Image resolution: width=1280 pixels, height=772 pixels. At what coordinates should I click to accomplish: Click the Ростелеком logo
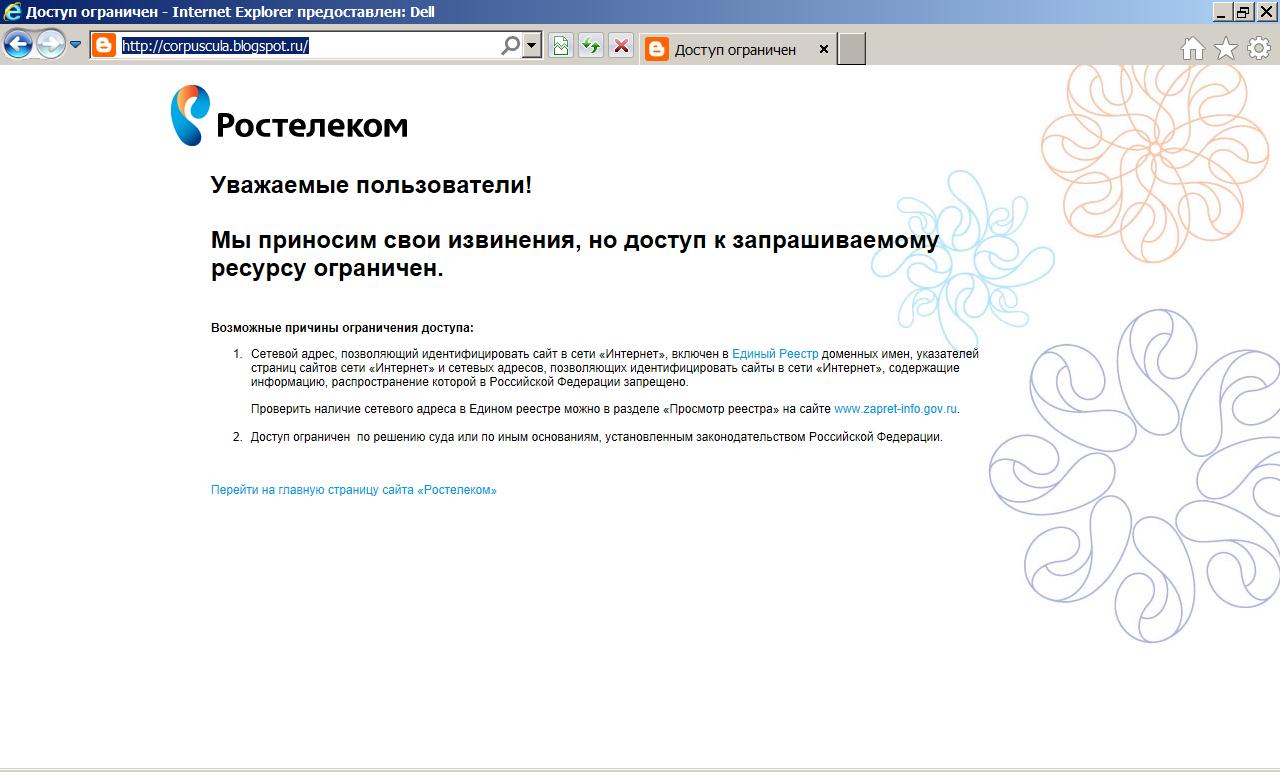289,116
